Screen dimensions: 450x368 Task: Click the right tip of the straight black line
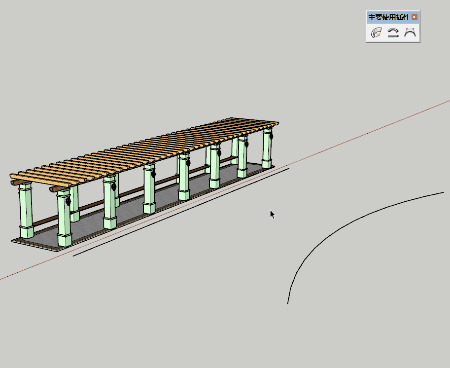click(x=288, y=169)
